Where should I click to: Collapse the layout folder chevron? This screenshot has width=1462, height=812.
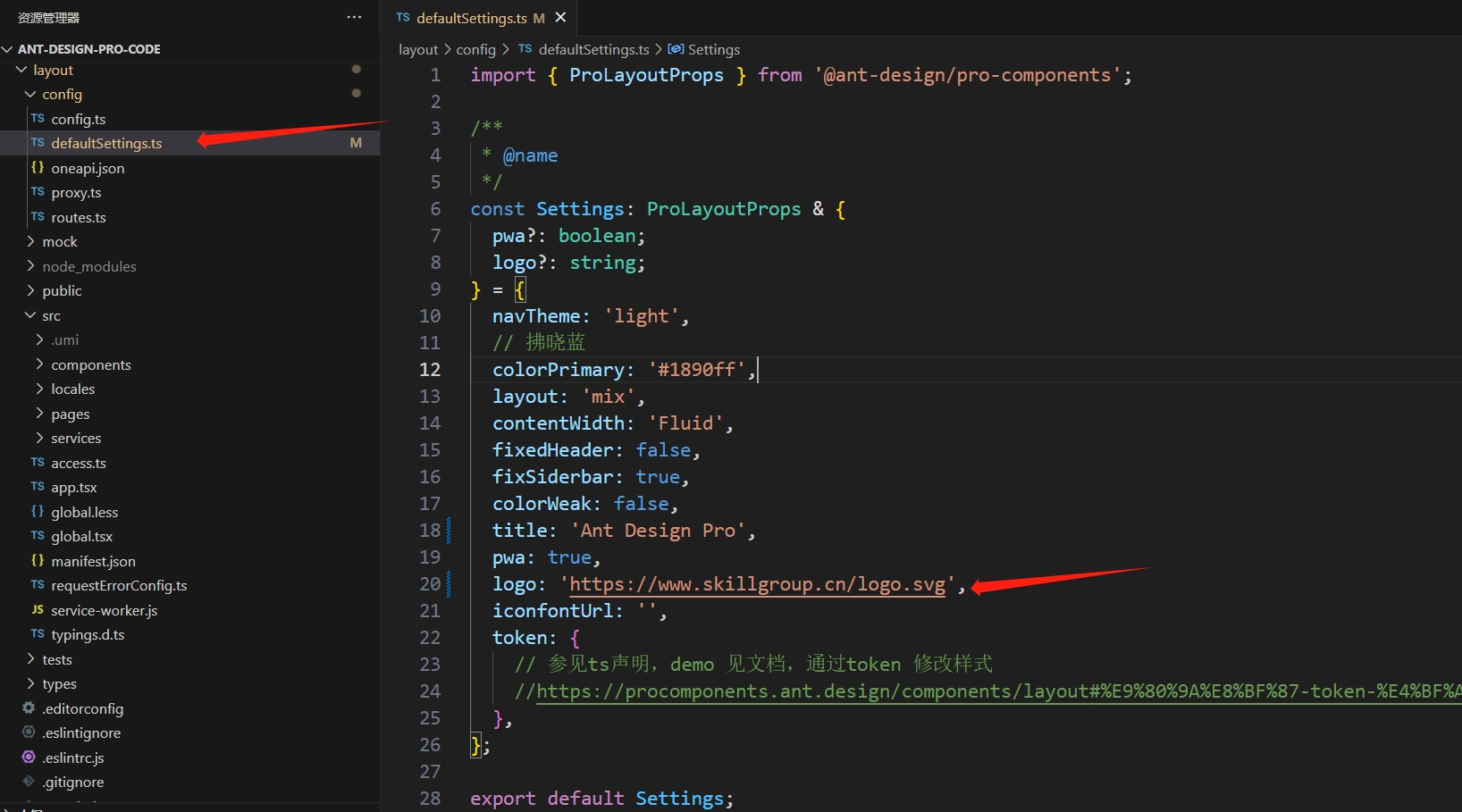coord(21,70)
